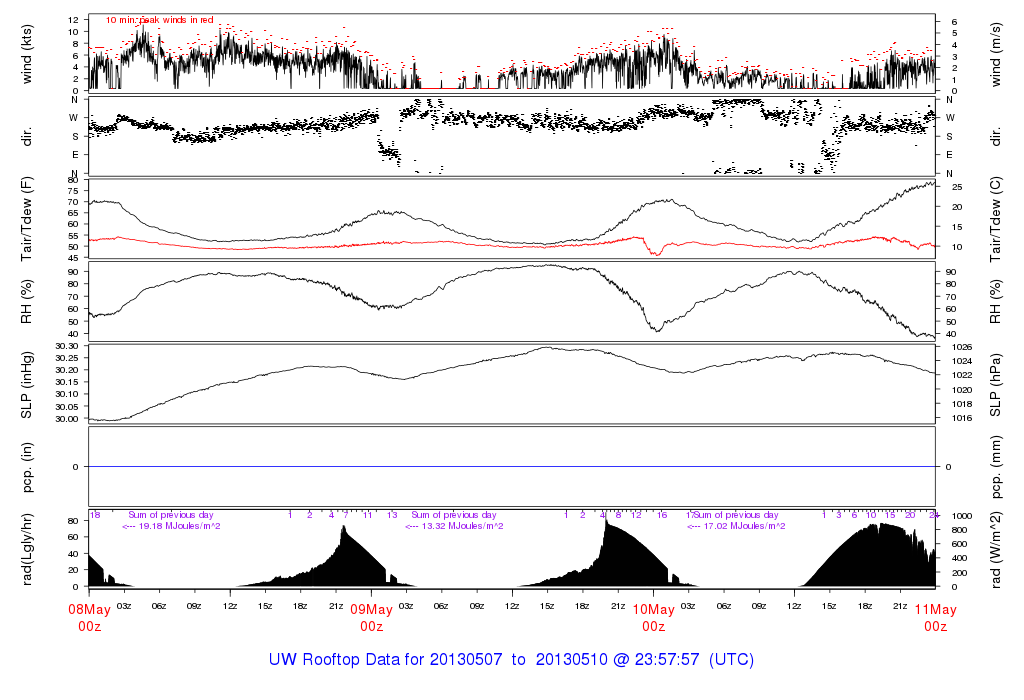
Task: Click the UW Rooftop Data title text
Action: (x=511, y=660)
